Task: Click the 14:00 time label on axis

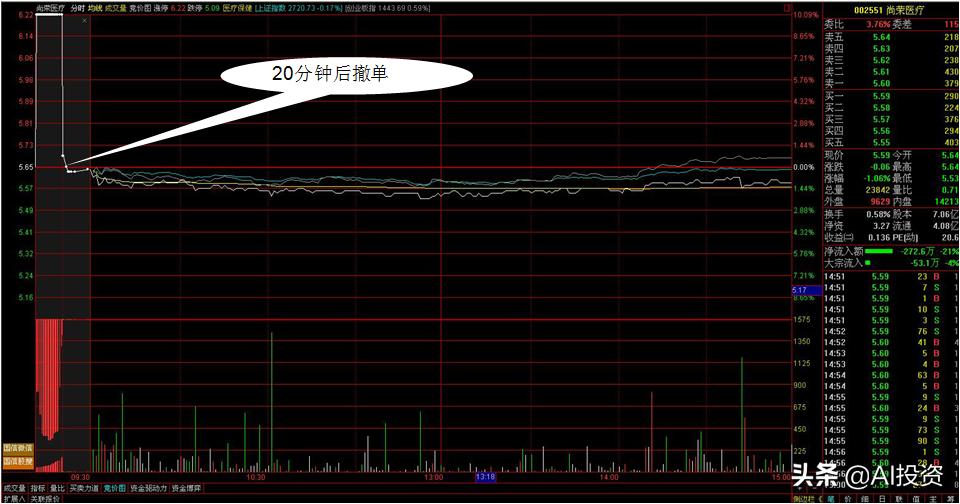Action: tap(609, 476)
